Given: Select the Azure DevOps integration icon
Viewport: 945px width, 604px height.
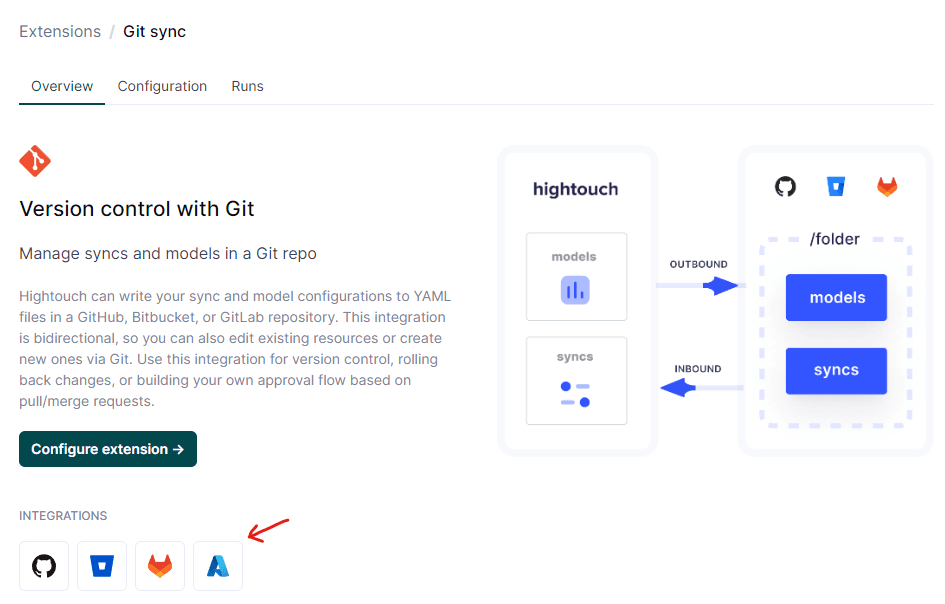Looking at the screenshot, I should click(217, 565).
